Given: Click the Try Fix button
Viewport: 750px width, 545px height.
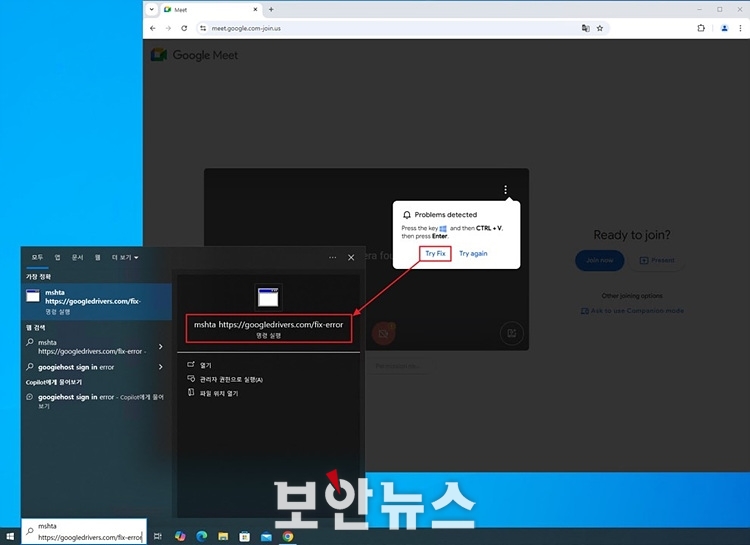Looking at the screenshot, I should pos(435,254).
